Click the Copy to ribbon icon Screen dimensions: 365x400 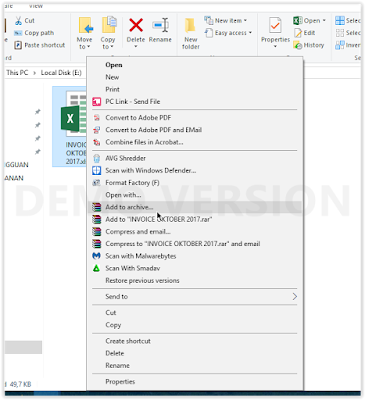pyautogui.click(x=109, y=25)
